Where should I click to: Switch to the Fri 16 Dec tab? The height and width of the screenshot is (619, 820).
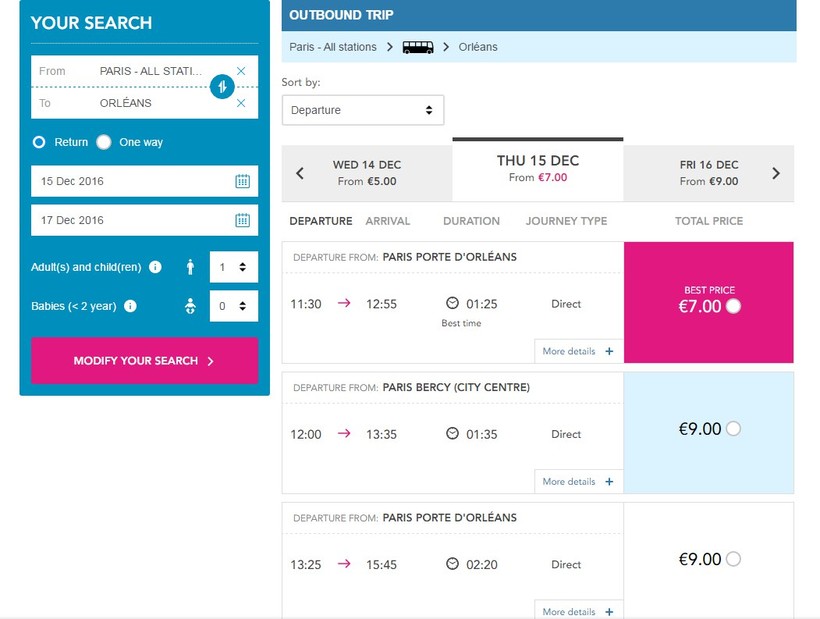tap(708, 173)
